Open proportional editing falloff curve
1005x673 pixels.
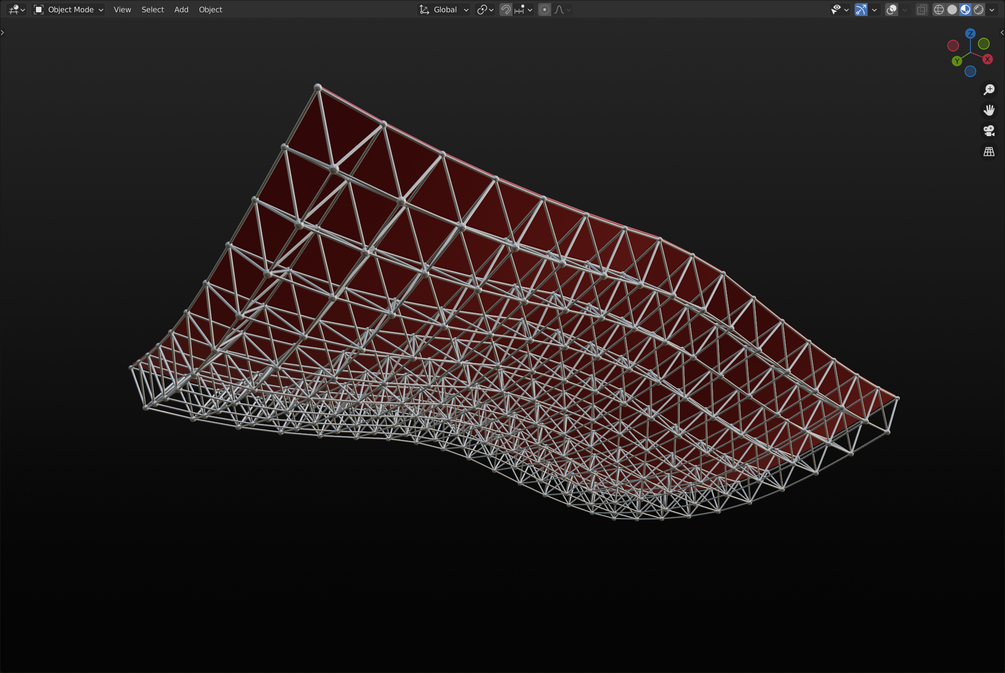coord(562,10)
